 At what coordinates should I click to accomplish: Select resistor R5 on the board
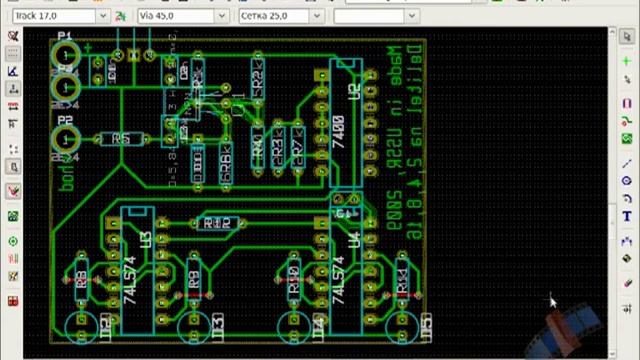pyautogui.click(x=122, y=139)
